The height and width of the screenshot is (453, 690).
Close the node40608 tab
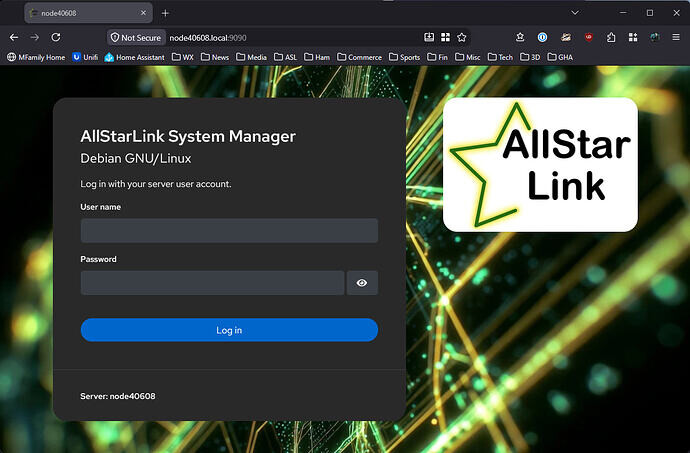[x=143, y=13]
